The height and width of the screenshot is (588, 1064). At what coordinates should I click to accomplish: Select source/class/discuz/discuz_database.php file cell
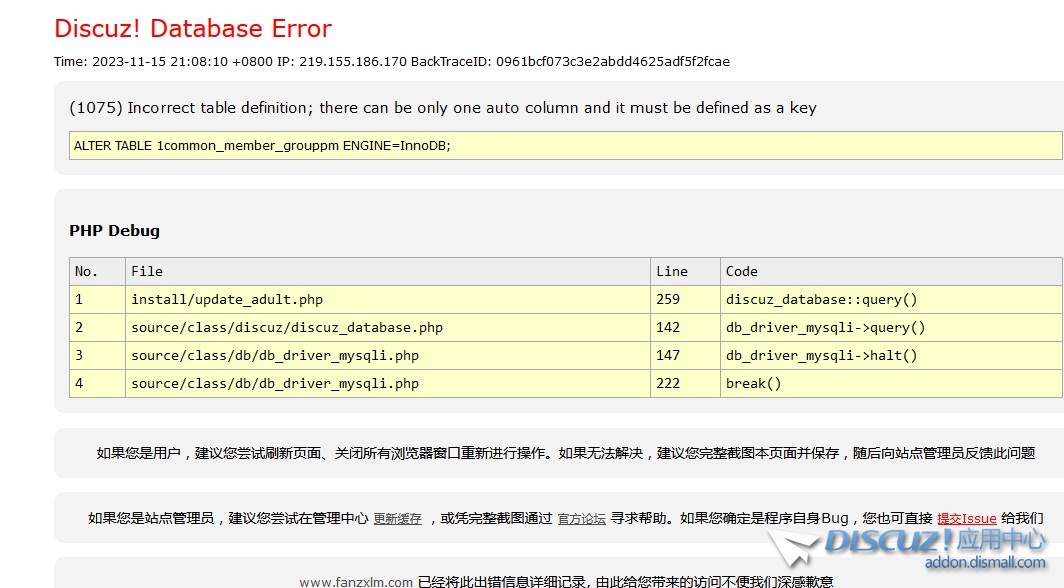pyautogui.click(x=387, y=327)
